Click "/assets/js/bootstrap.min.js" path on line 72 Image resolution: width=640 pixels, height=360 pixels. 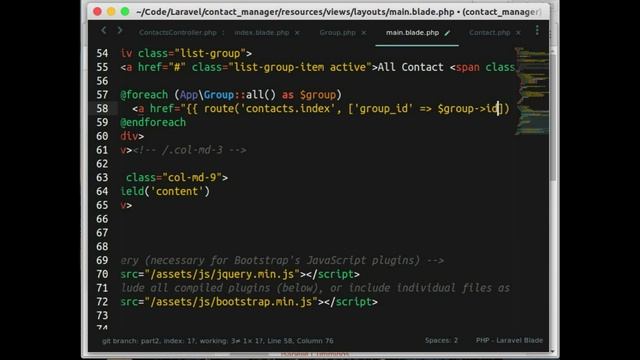(231, 302)
